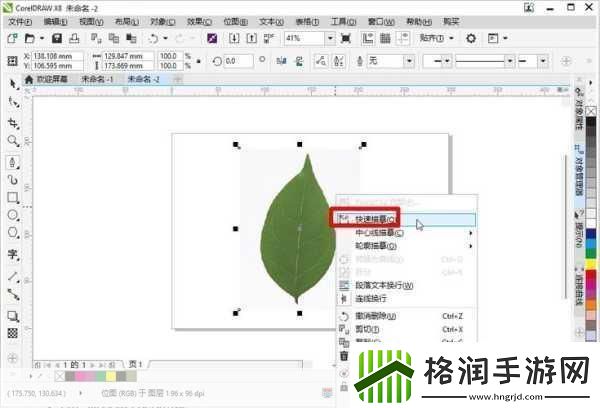
Task: Click the Paste icon in toolbar
Action: point(131,38)
